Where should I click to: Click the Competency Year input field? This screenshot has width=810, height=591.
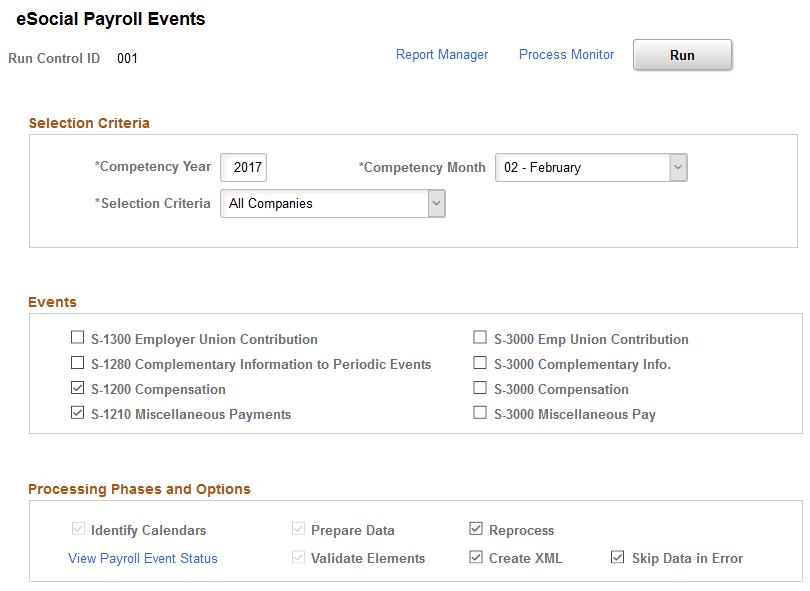click(243, 168)
